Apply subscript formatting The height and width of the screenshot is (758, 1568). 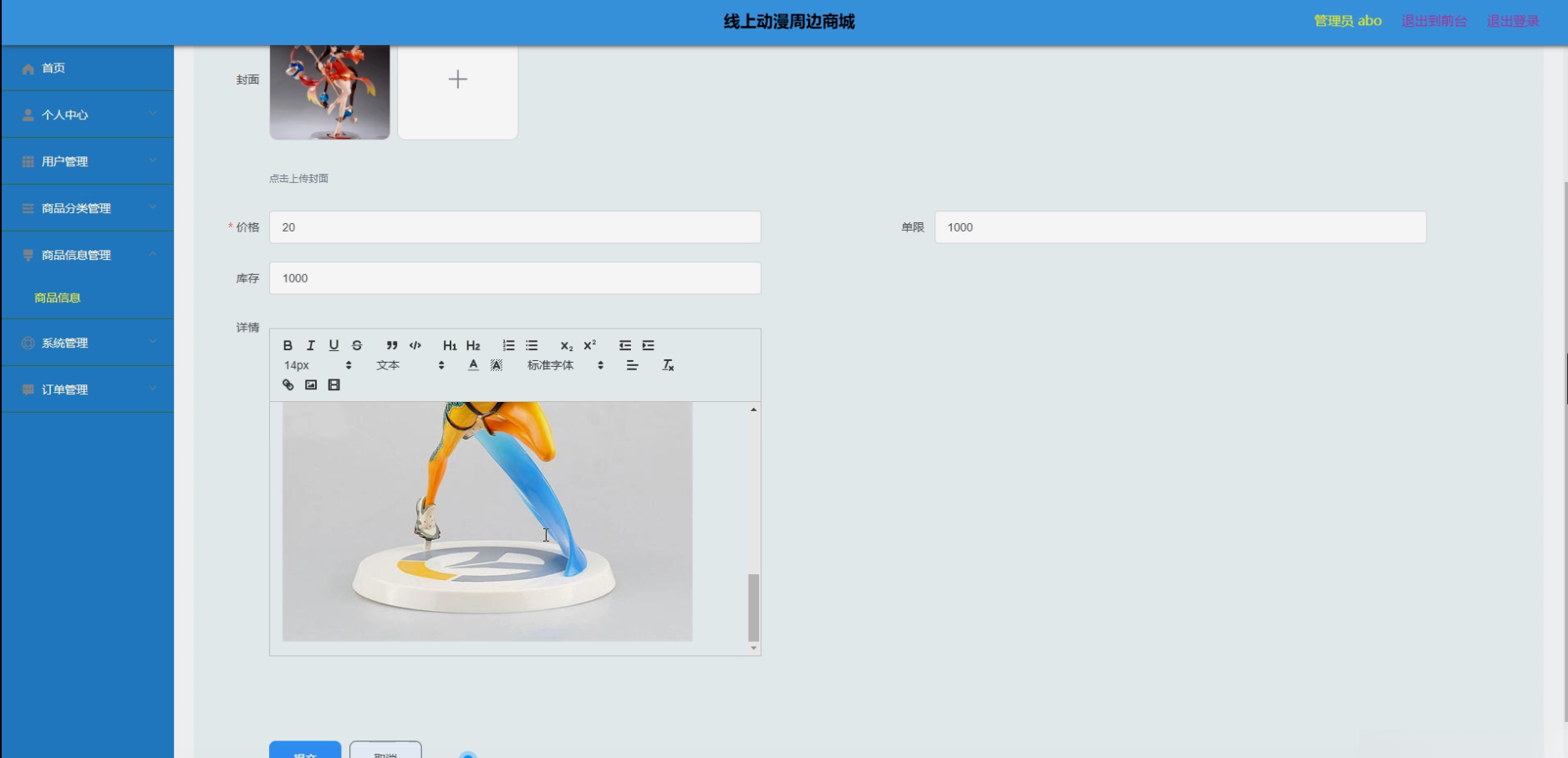tap(566, 345)
